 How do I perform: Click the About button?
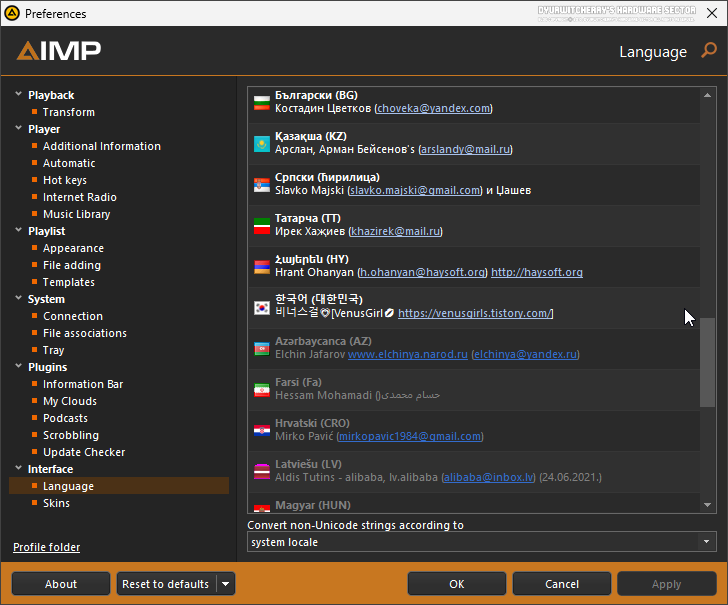pyautogui.click(x=61, y=584)
